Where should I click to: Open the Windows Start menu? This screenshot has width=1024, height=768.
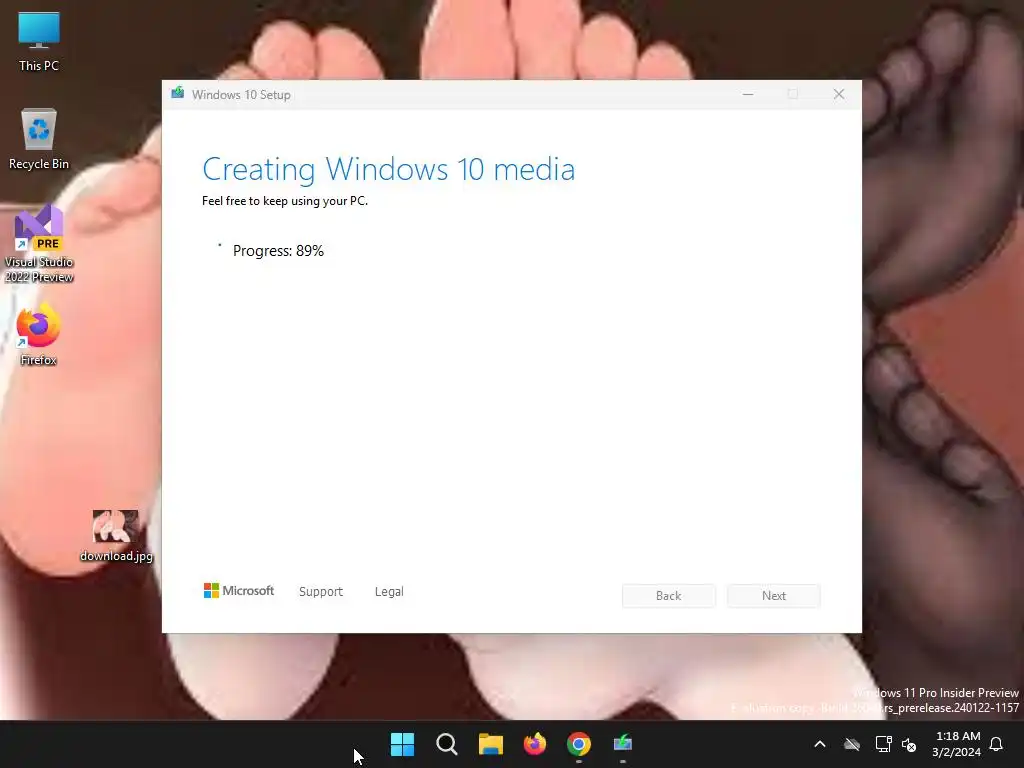click(402, 744)
